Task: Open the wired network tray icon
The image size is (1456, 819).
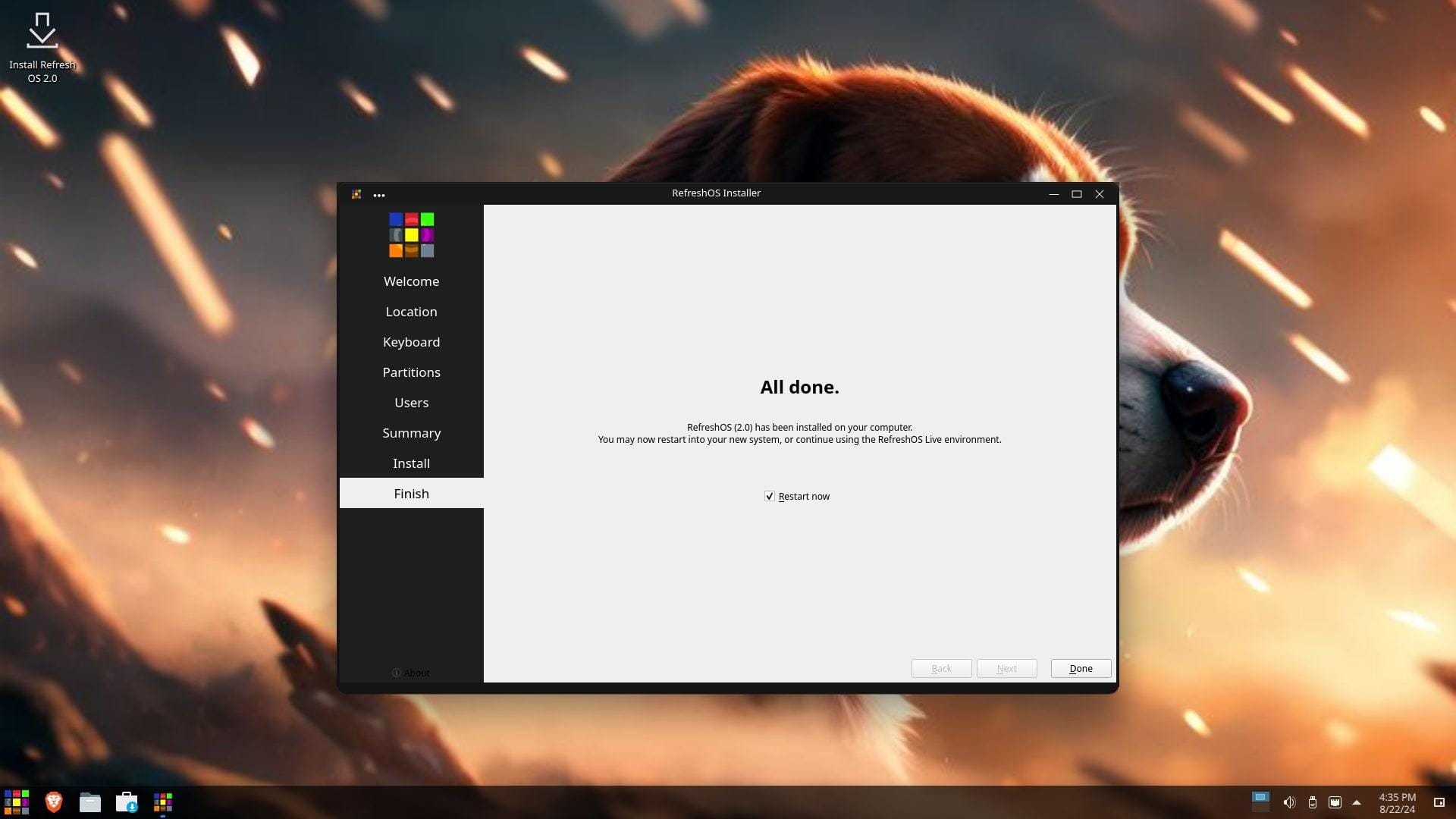Action: (1335, 802)
